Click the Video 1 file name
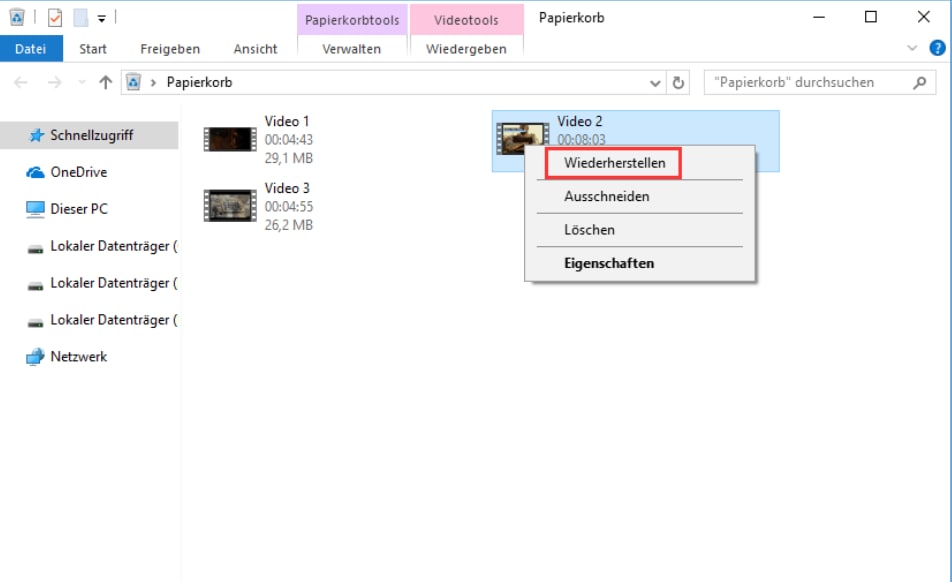 click(287, 121)
